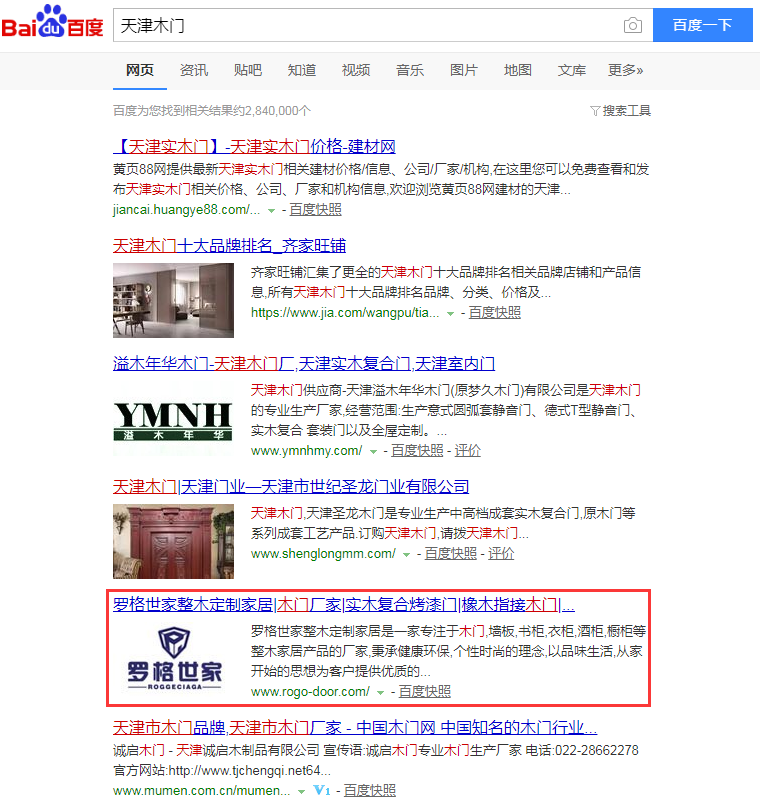Screen dimensions: 760x805
Task: Open 百度快照 for jiancai.huangye88.com result
Action: [x=315, y=209]
